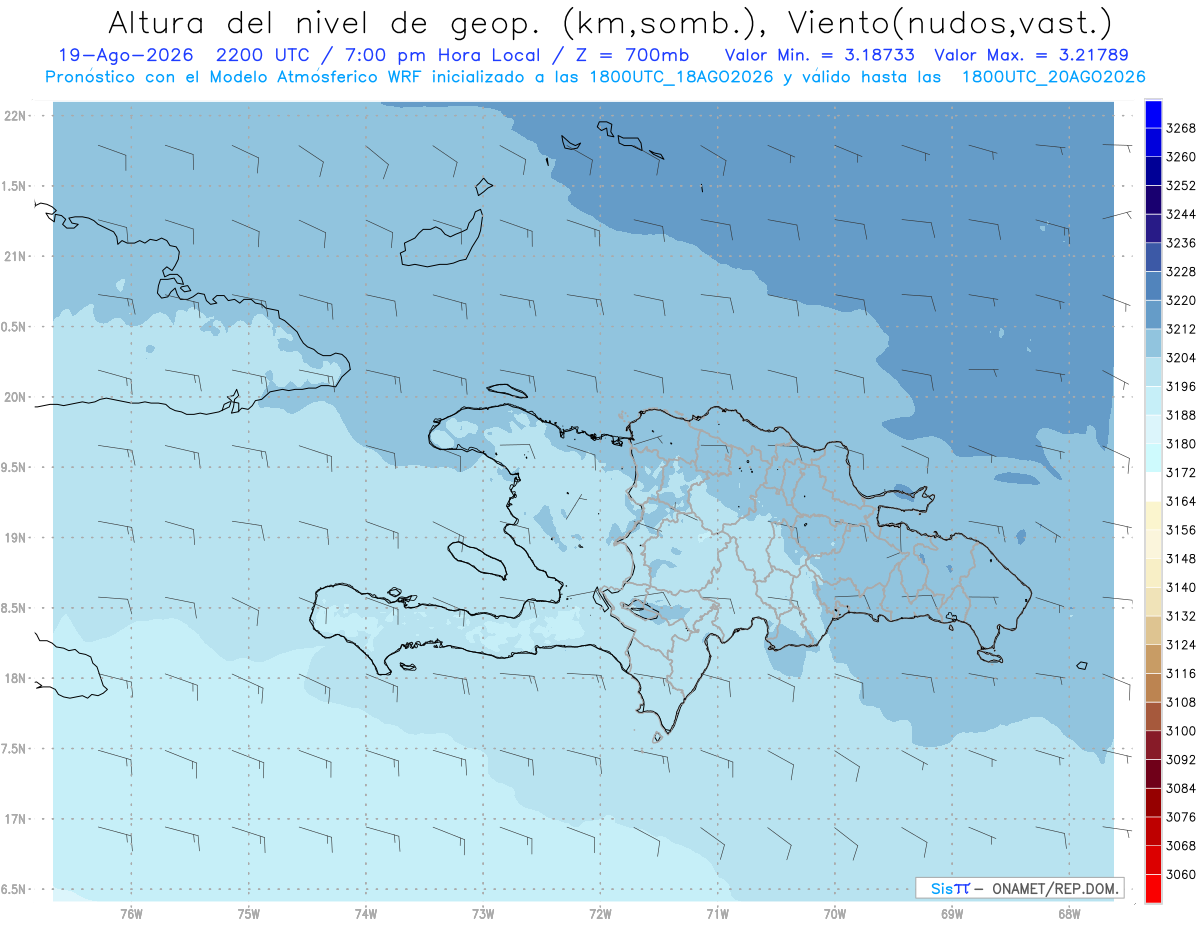Click the '3116' colorbar value

click(1181, 674)
